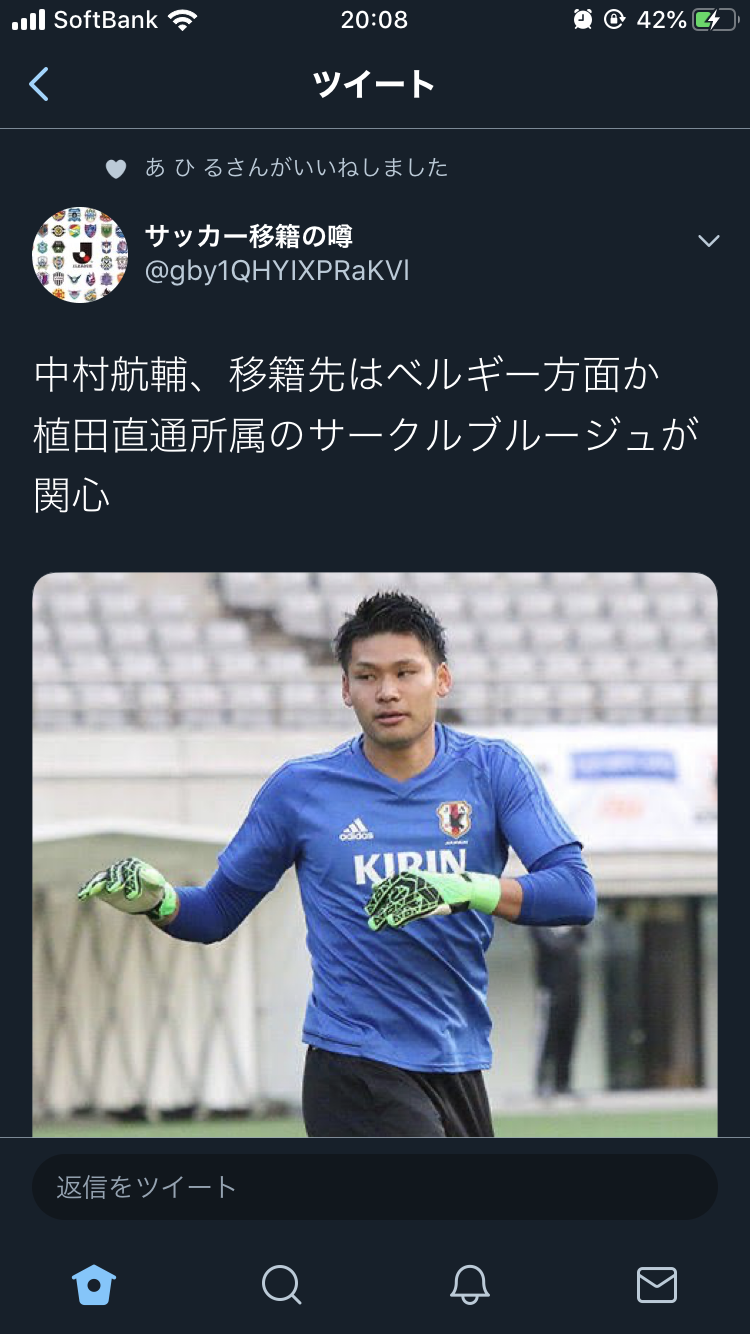Tap the back arrow icon
Viewport: 750px width, 1334px height.
(x=39, y=85)
